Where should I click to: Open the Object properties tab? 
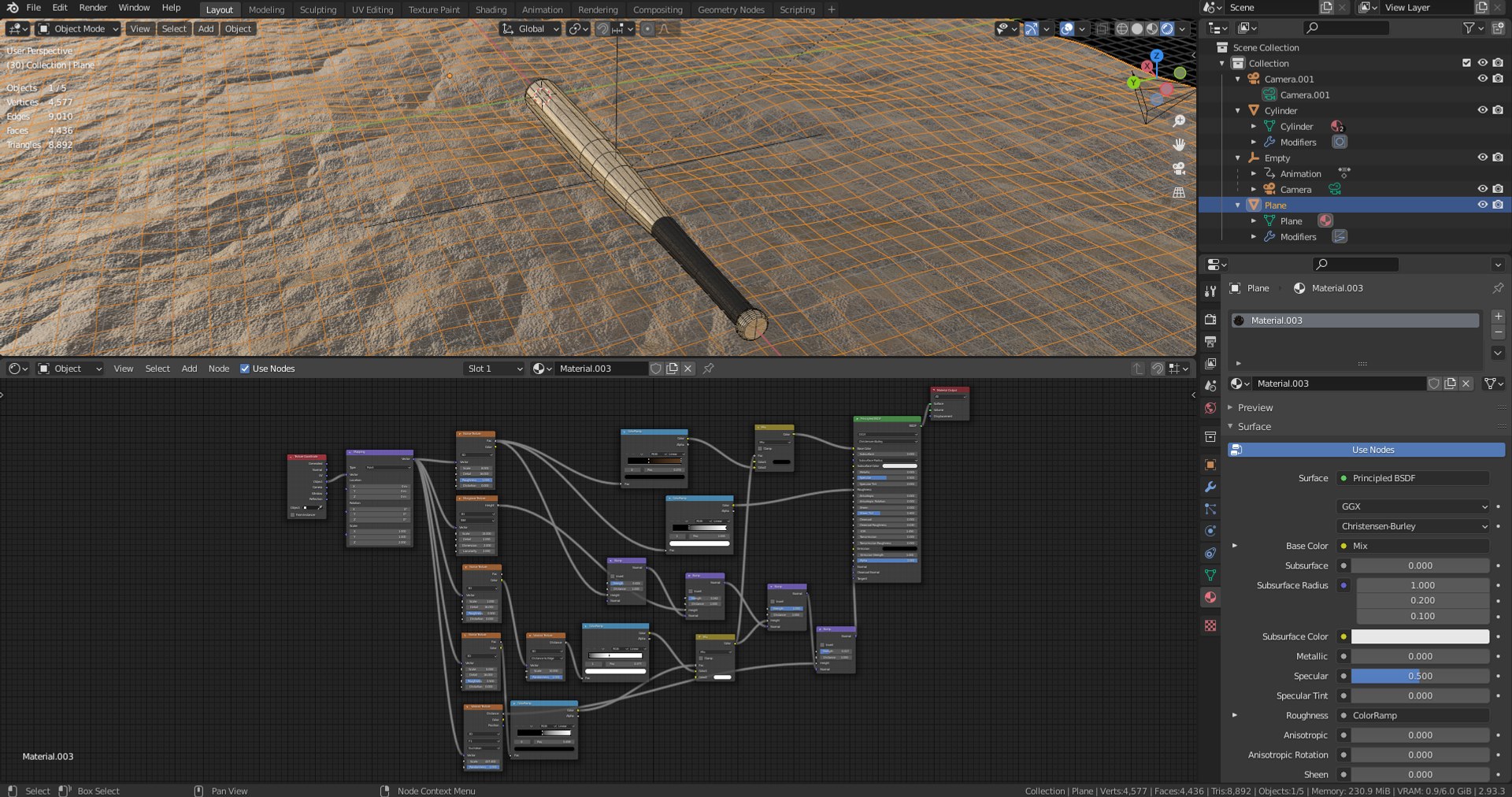(1210, 465)
